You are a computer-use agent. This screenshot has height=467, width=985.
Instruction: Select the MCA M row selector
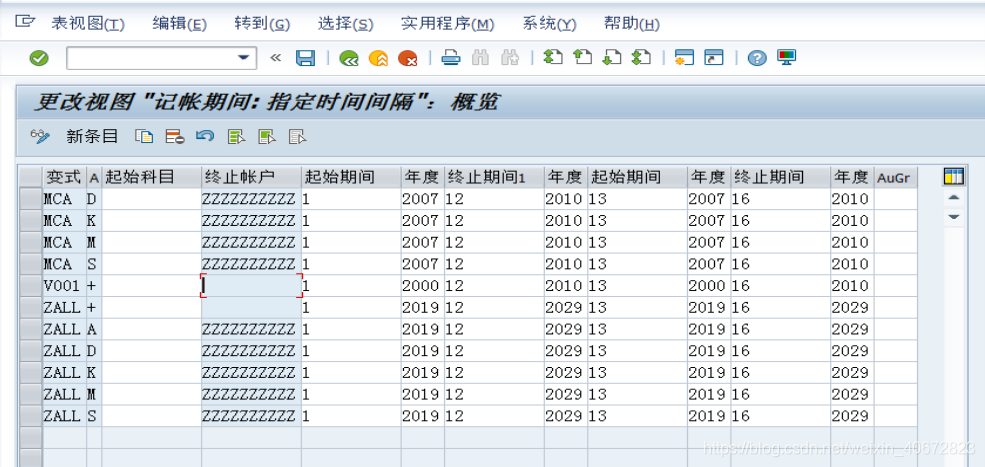31,242
